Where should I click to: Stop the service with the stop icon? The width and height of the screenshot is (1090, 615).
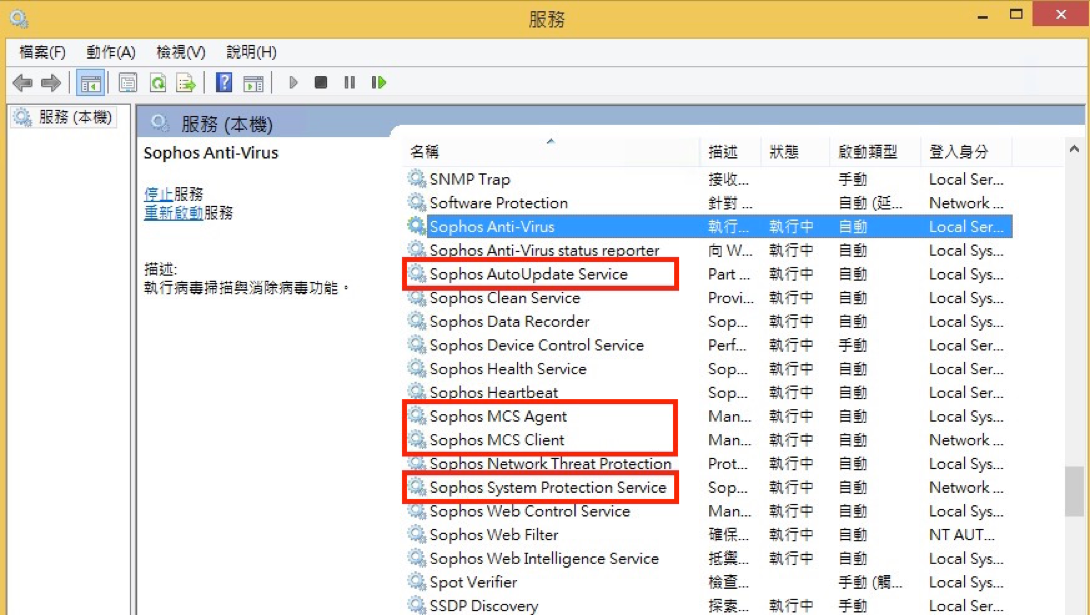tap(320, 83)
